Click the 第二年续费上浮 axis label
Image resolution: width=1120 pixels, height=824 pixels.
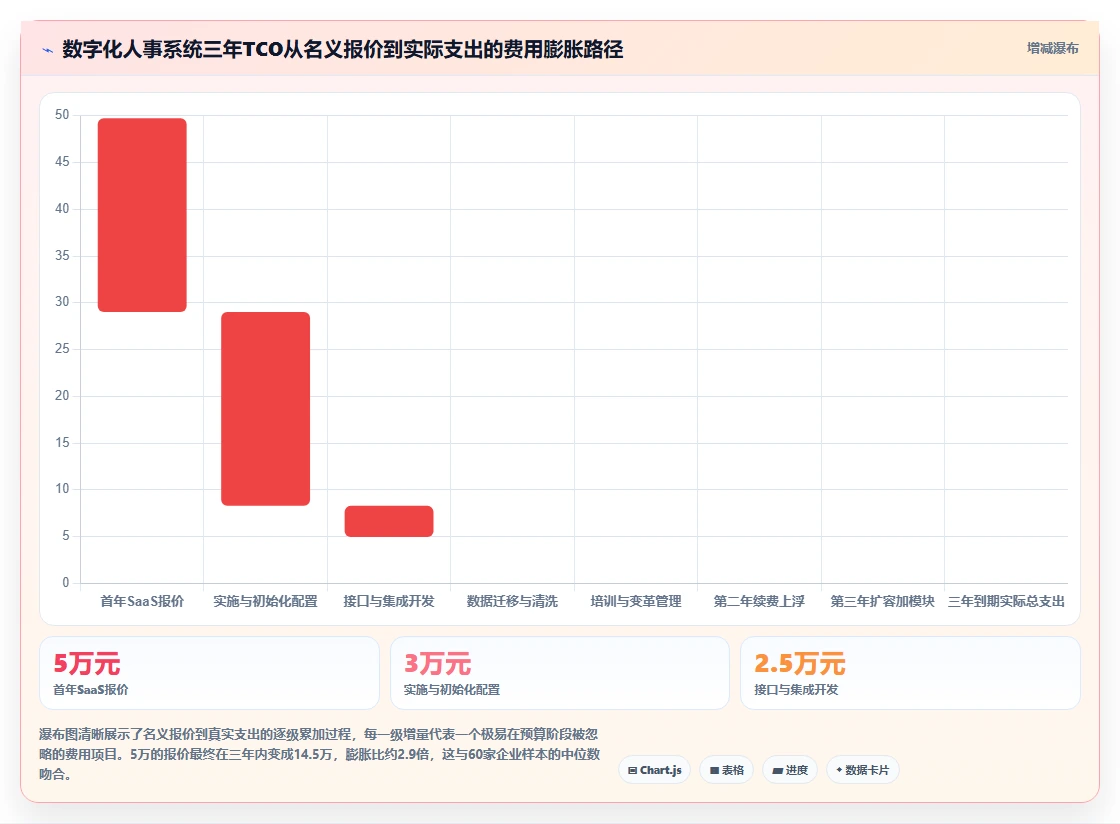pyautogui.click(x=759, y=601)
